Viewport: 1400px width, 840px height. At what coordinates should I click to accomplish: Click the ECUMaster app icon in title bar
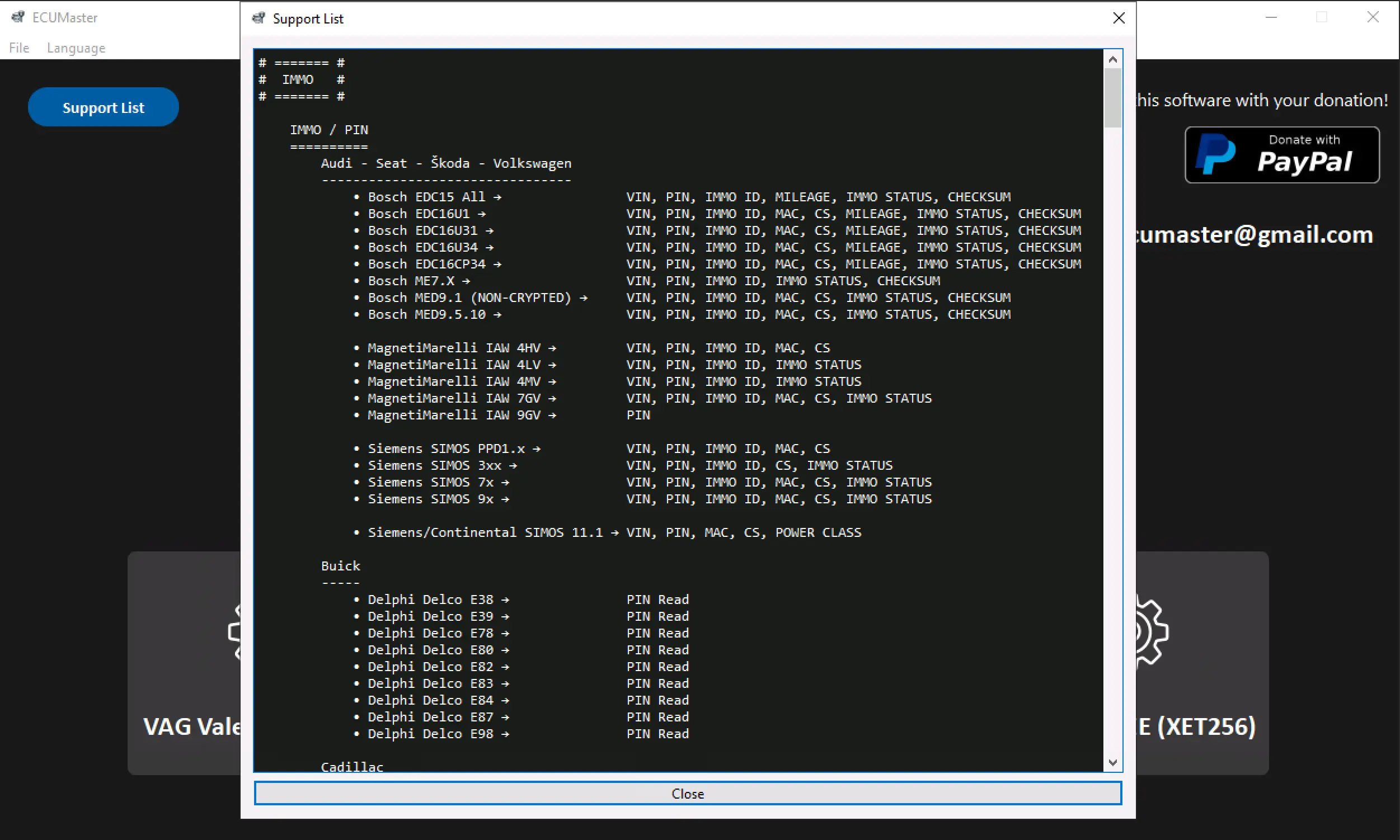(18, 17)
